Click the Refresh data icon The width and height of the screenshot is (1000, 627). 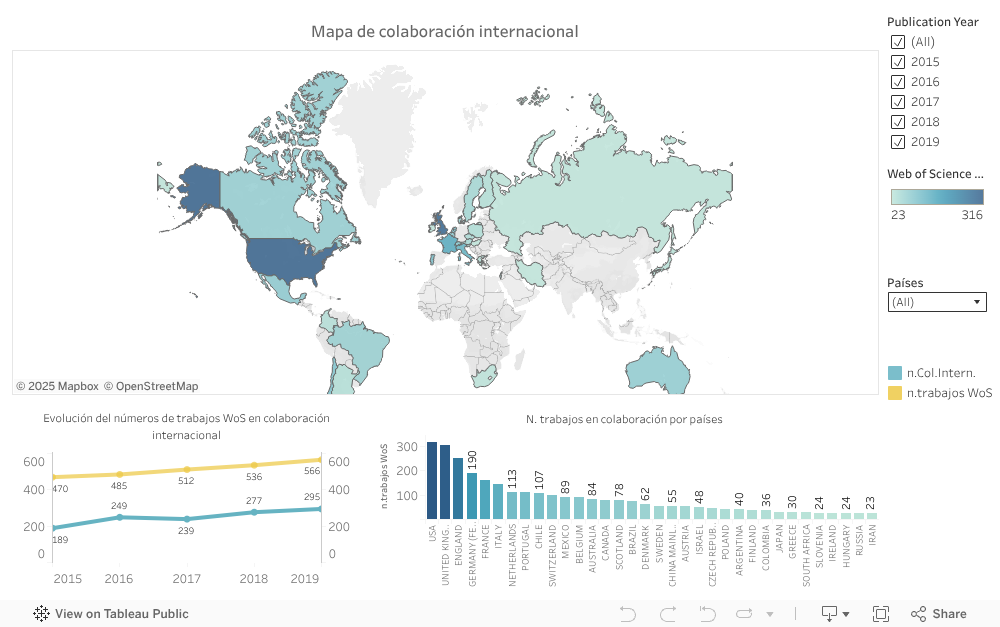[743, 614]
